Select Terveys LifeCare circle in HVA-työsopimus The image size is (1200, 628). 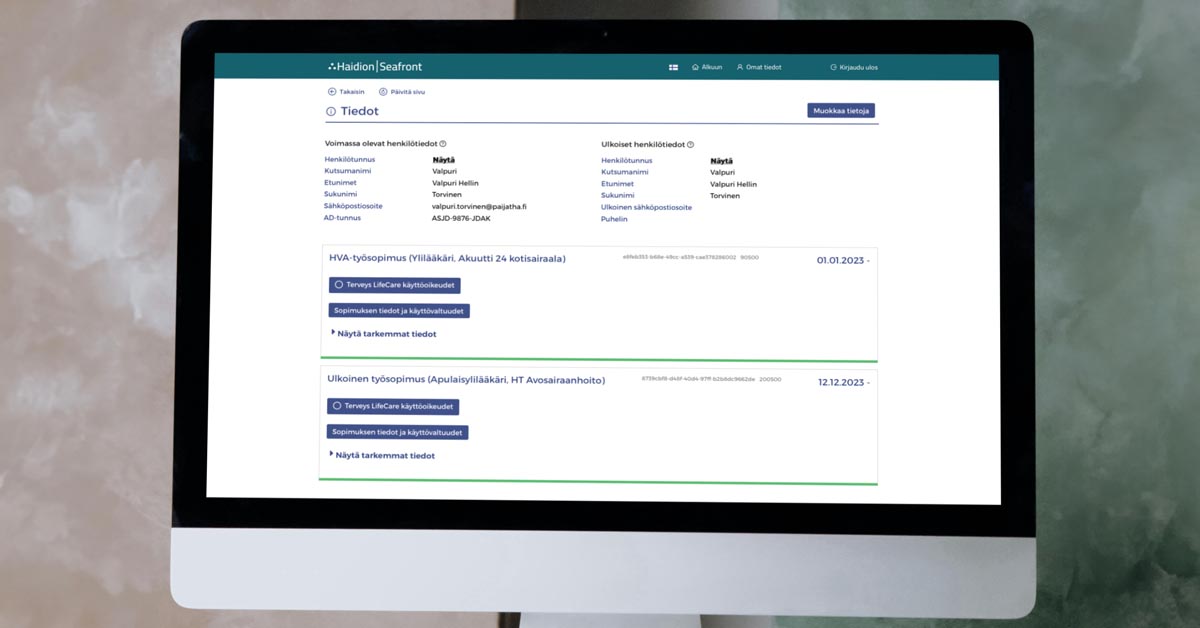click(x=339, y=285)
